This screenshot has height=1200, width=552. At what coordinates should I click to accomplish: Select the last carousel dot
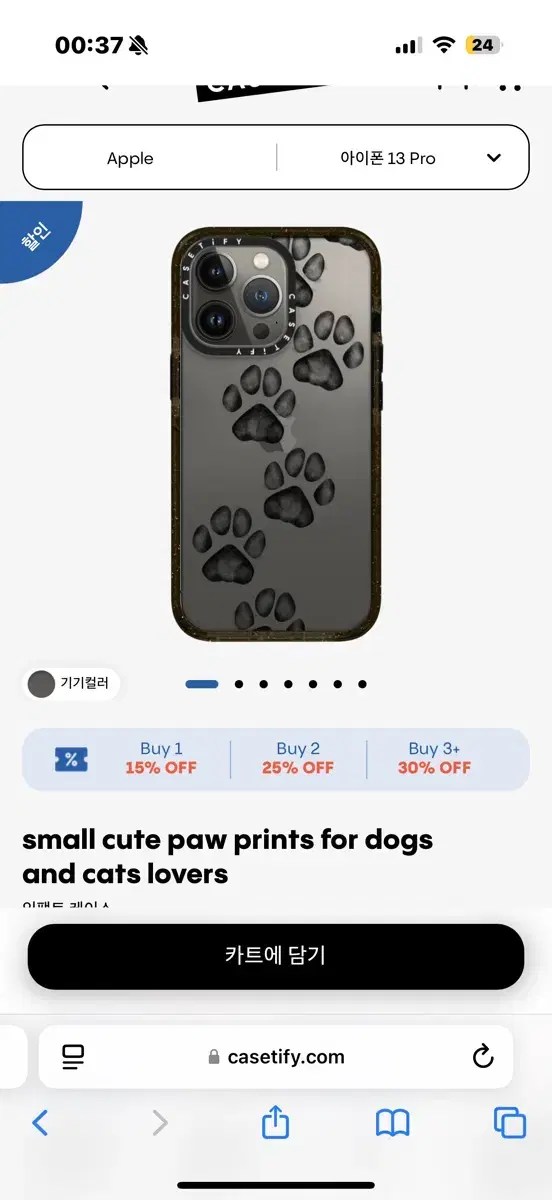(x=362, y=684)
